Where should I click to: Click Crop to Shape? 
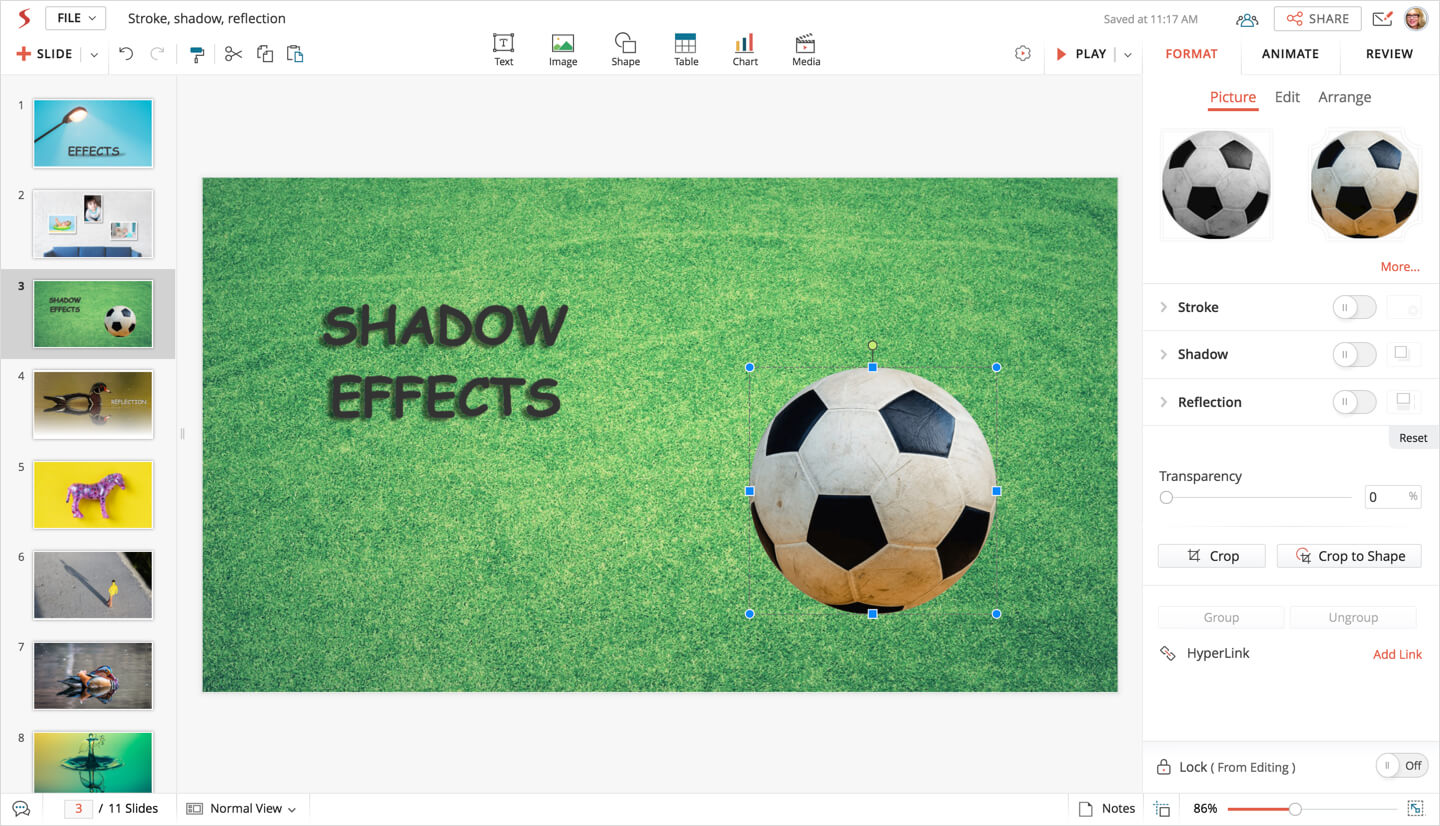click(x=1349, y=556)
